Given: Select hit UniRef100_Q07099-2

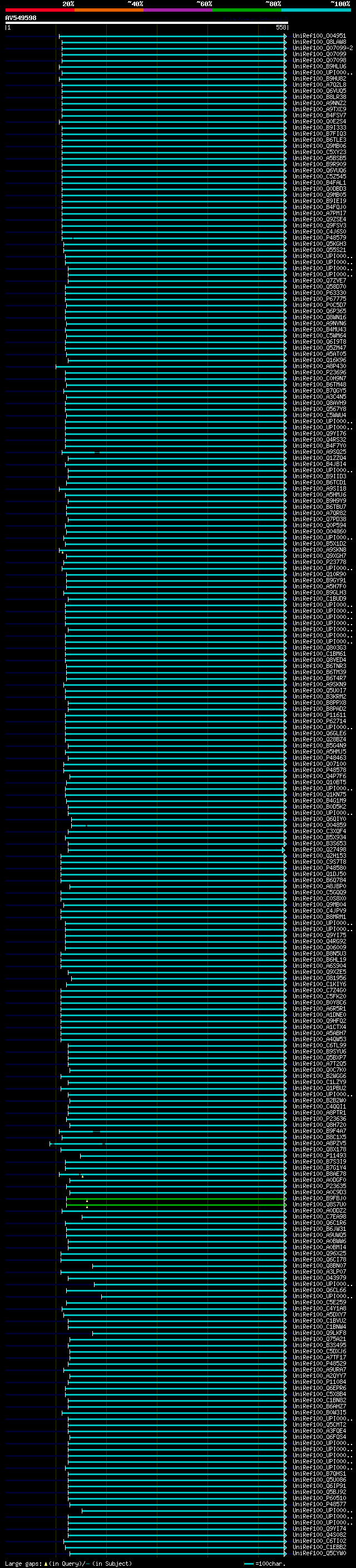Looking at the screenshot, I should [x=323, y=48].
